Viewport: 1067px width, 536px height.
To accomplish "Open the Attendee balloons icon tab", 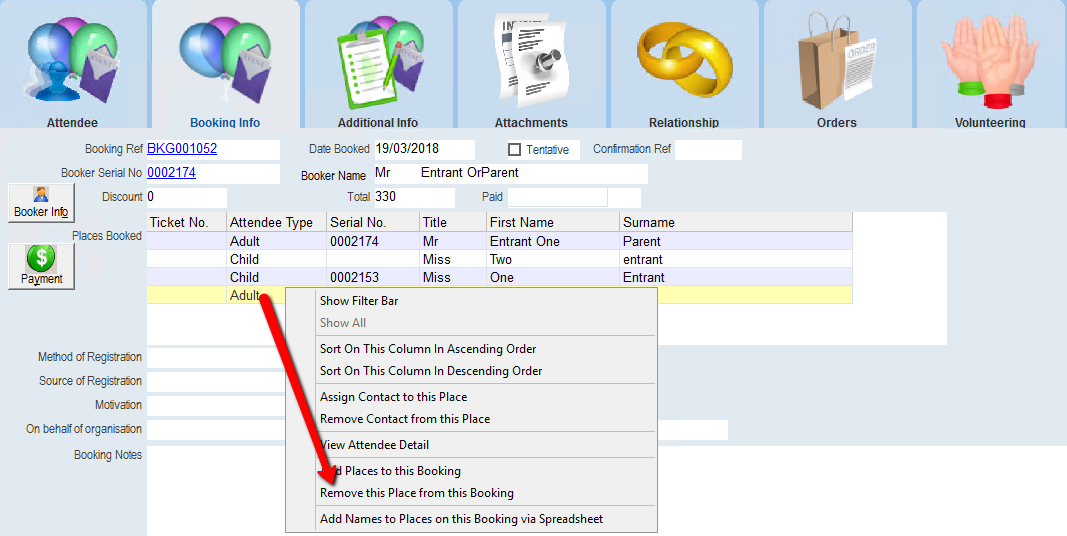I will point(72,60).
